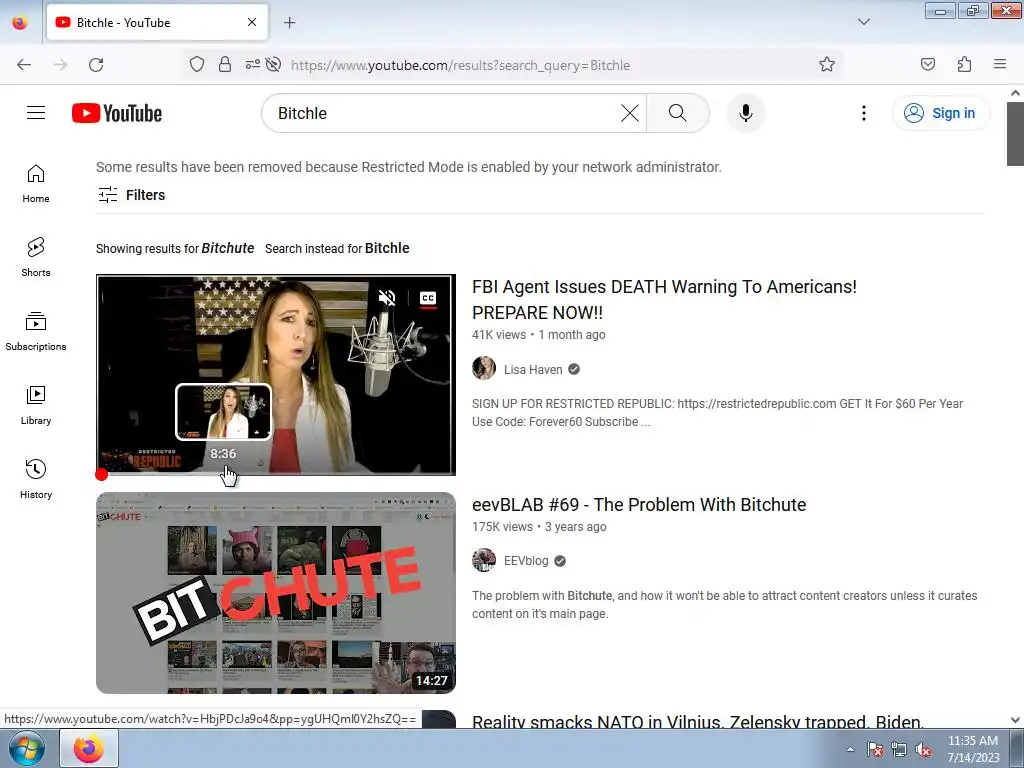Open Reality smacks NATO in Vilnius video
Screen dimensions: 1024x768
point(697,720)
